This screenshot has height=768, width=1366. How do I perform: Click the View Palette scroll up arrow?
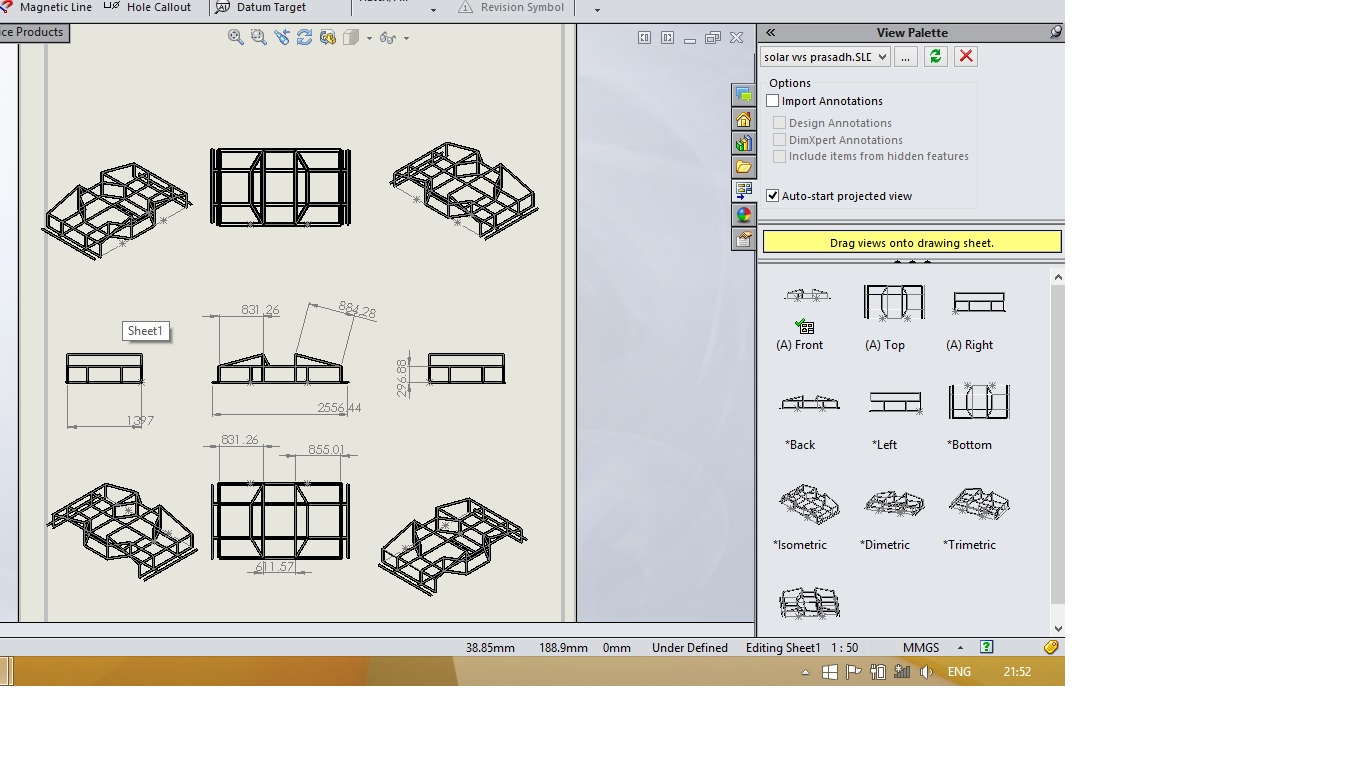pos(1058,277)
